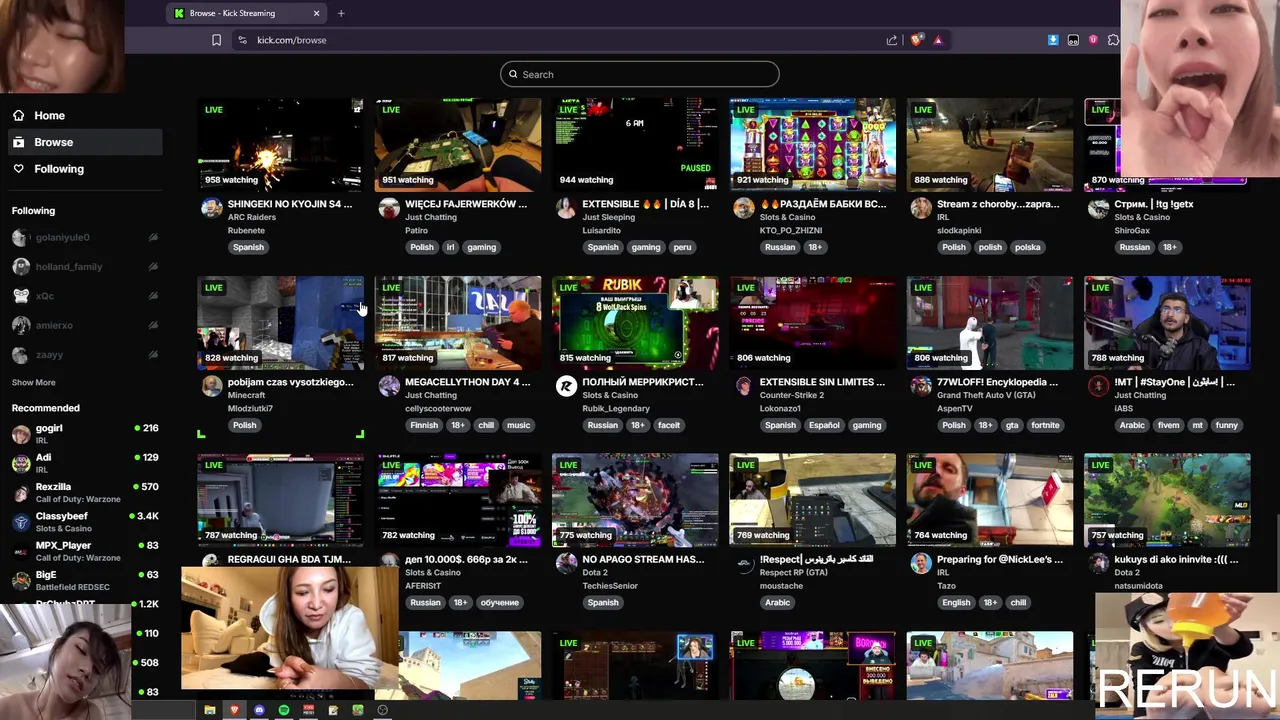
Task: Toggle the offline icon beside golaniyule0
Action: [153, 237]
